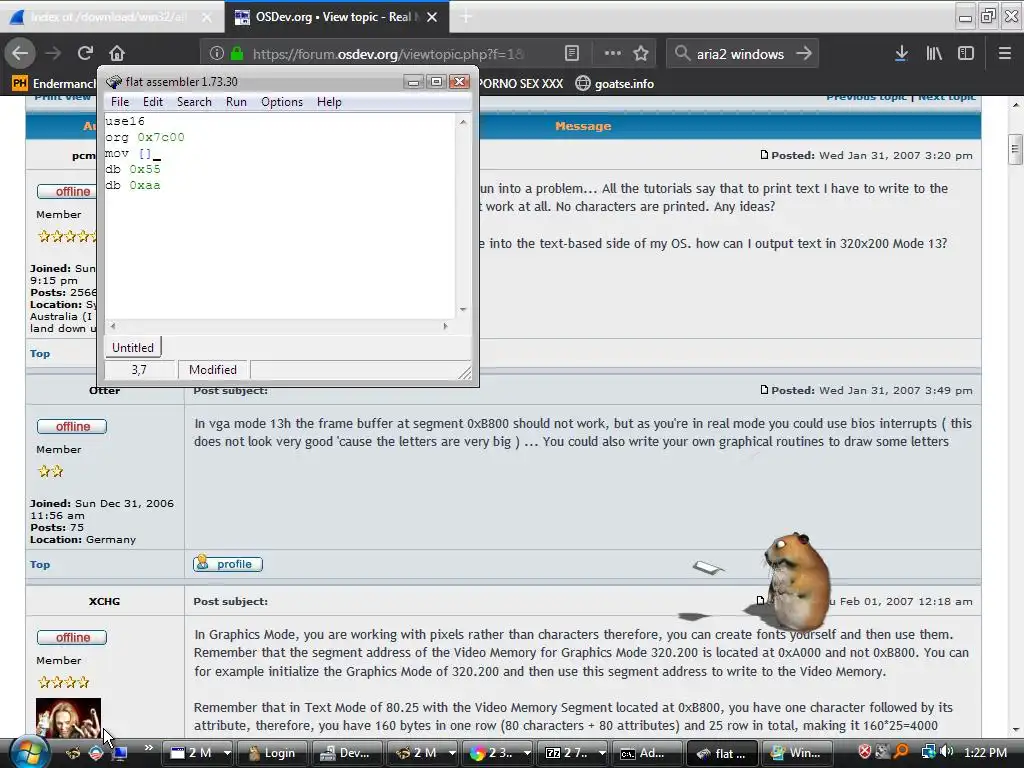The width and height of the screenshot is (1024, 768).
Task: Click the orange magnifier tray icon
Action: (x=901, y=752)
